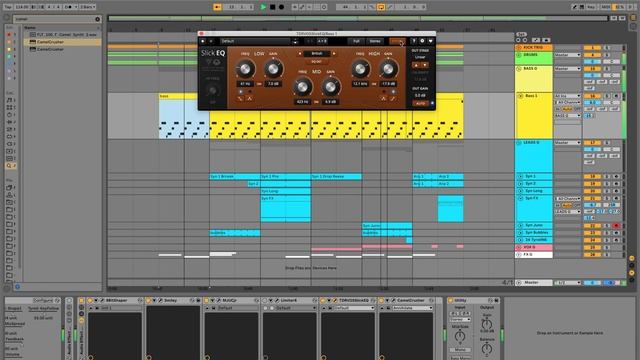Screen dimensions: 640x360
Task: Select the high band shelf shape icon
Action: coord(393,98)
